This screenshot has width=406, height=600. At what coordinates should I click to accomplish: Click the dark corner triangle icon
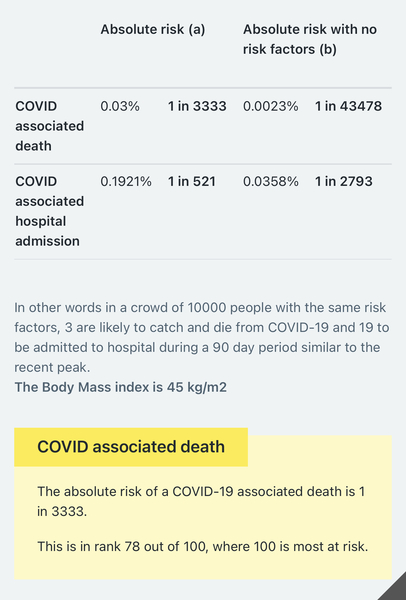click(394, 589)
